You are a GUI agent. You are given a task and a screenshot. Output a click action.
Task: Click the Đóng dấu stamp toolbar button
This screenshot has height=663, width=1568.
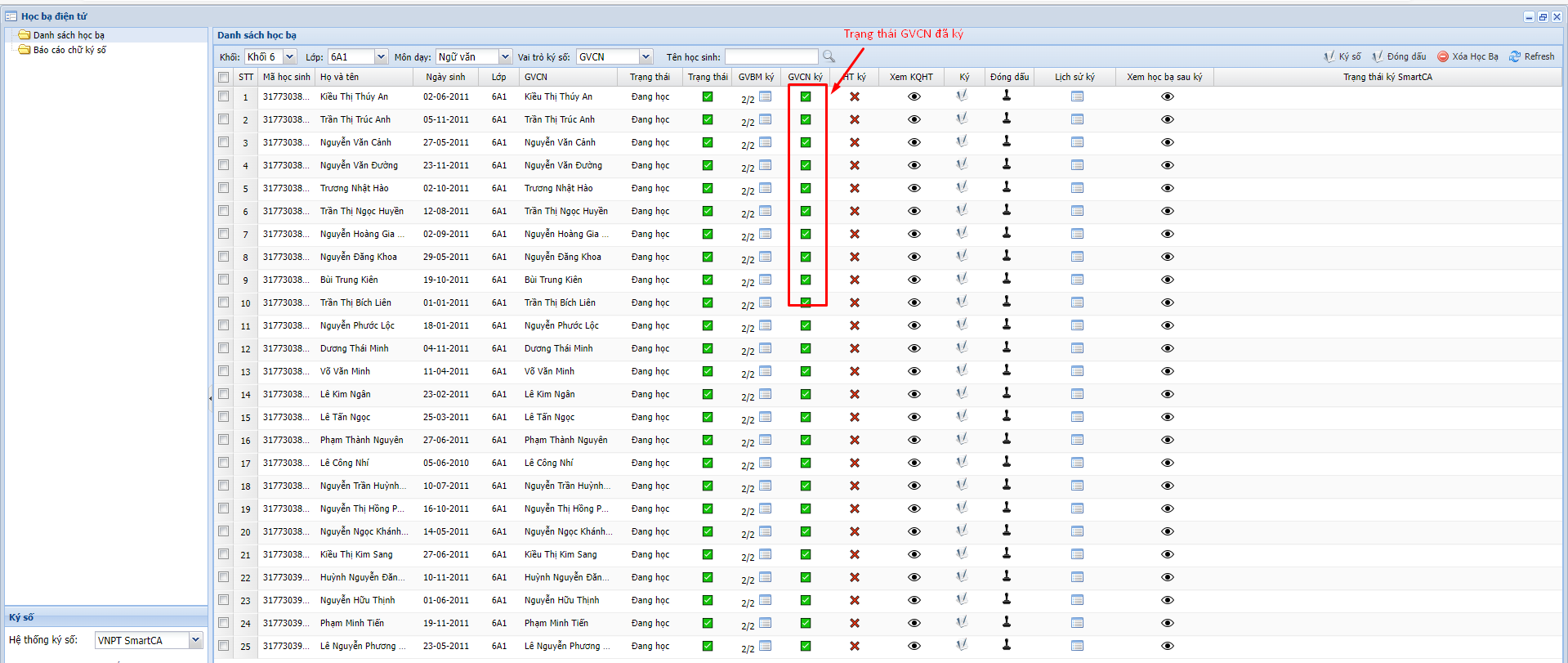pyautogui.click(x=1398, y=56)
